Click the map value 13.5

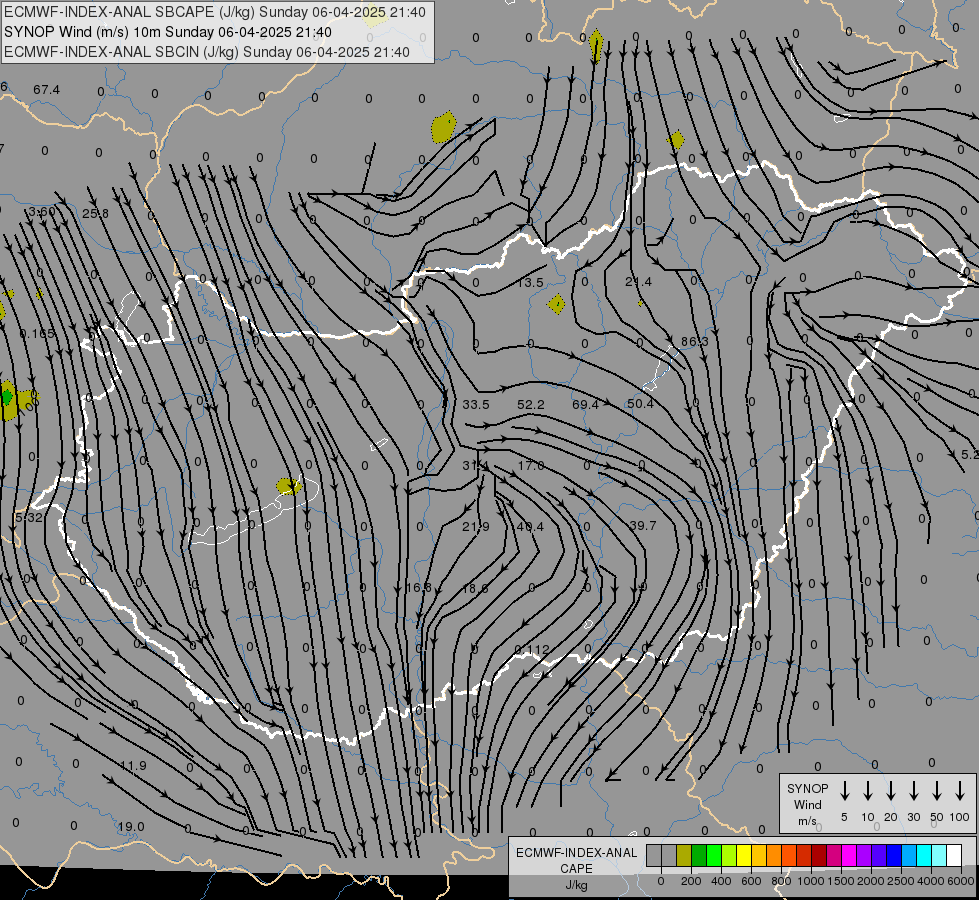530,283
